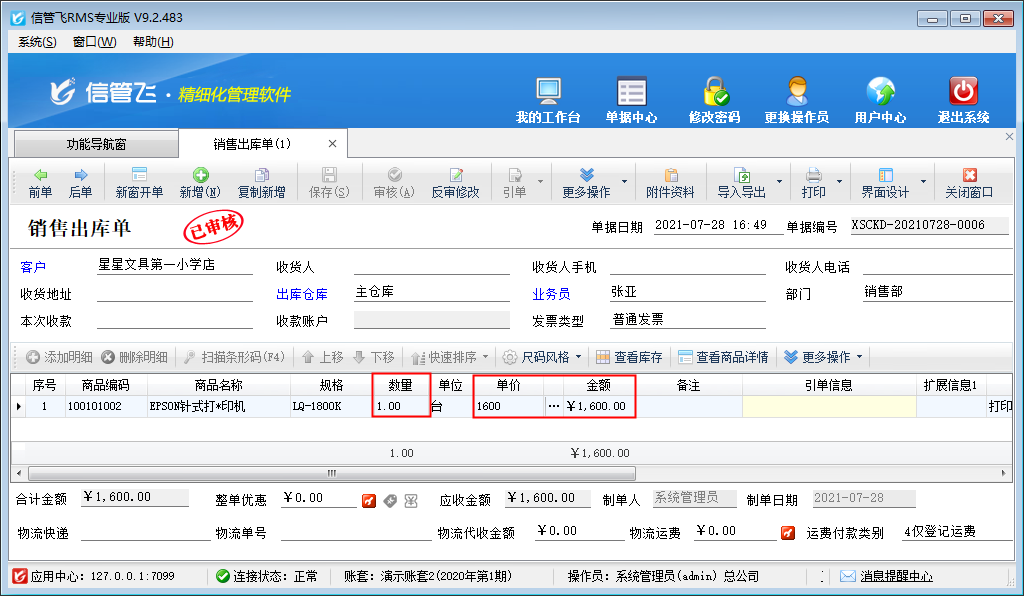The height and width of the screenshot is (596, 1024).
Task: Click red edit icon beside 整单优惠
Action: coord(369,501)
